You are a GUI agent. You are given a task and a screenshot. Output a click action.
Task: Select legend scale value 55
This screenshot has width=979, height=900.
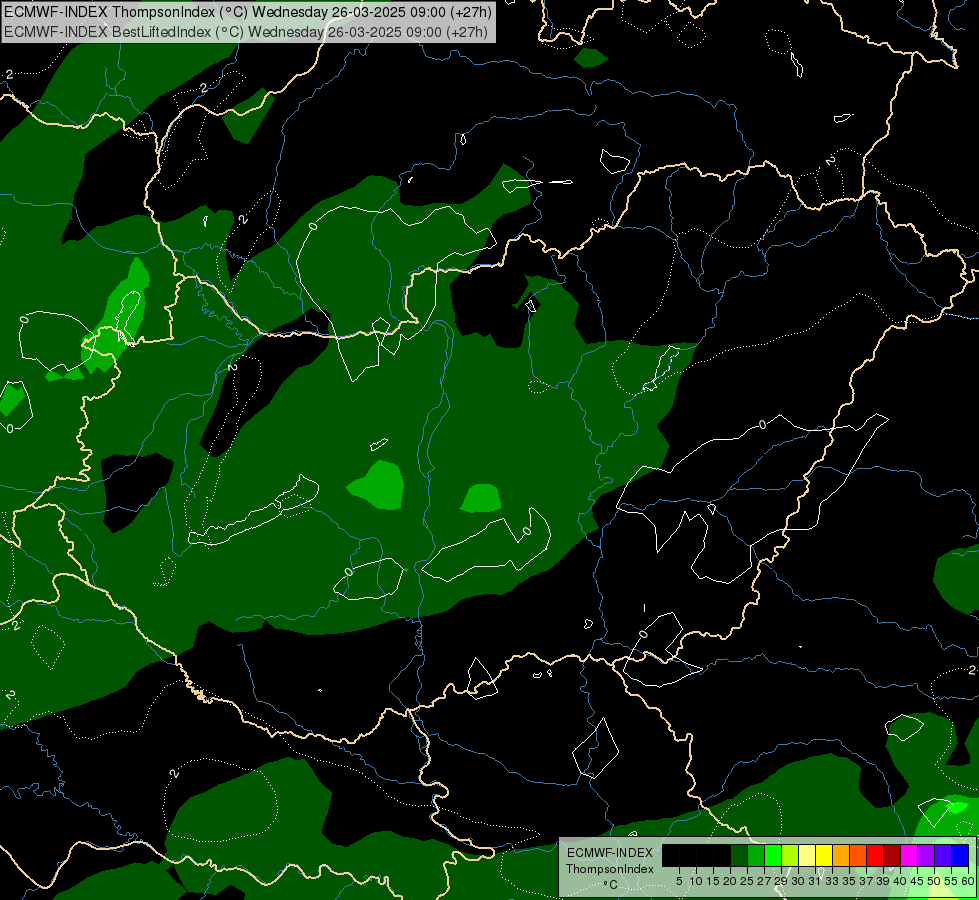pyautogui.click(x=952, y=881)
